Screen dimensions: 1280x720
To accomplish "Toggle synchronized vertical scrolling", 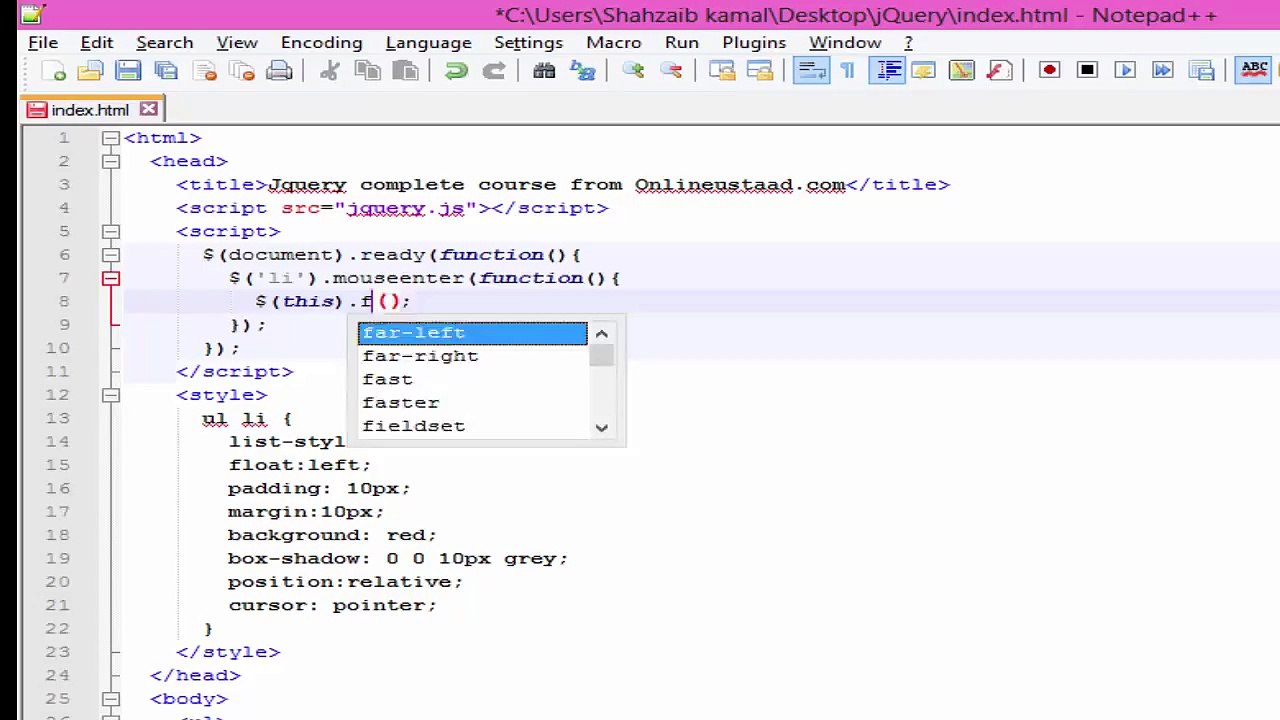I will pyautogui.click(x=721, y=70).
